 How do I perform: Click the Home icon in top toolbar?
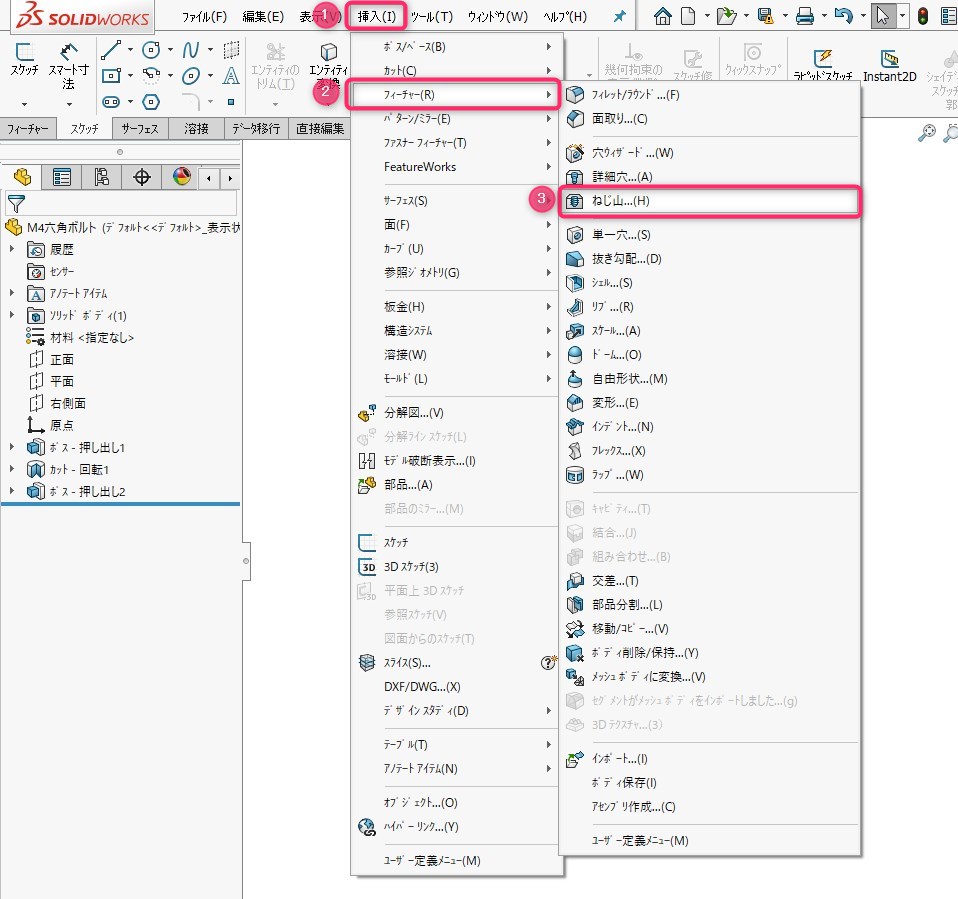point(662,16)
